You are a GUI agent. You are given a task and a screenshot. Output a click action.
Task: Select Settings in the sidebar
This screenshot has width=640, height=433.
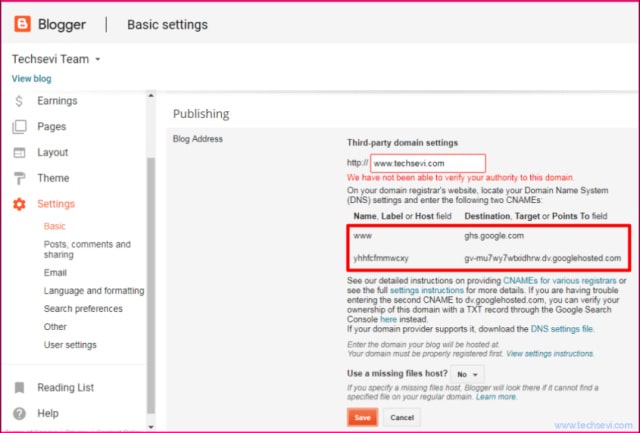point(56,204)
